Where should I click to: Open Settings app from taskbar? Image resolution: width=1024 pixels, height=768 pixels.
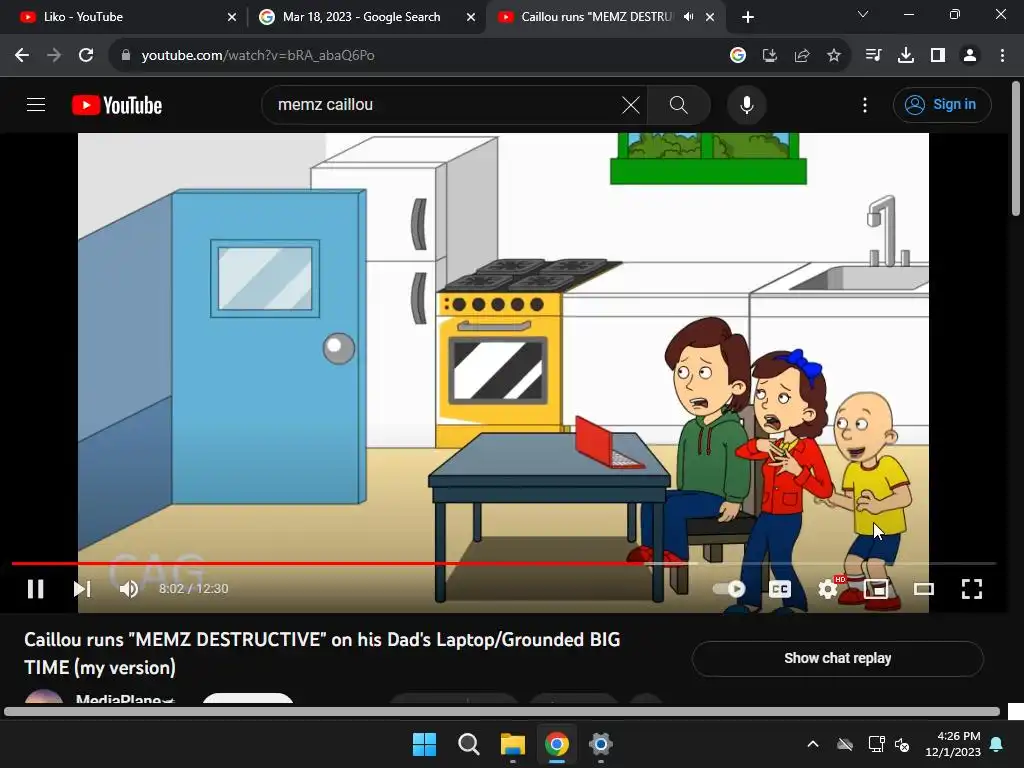click(601, 744)
